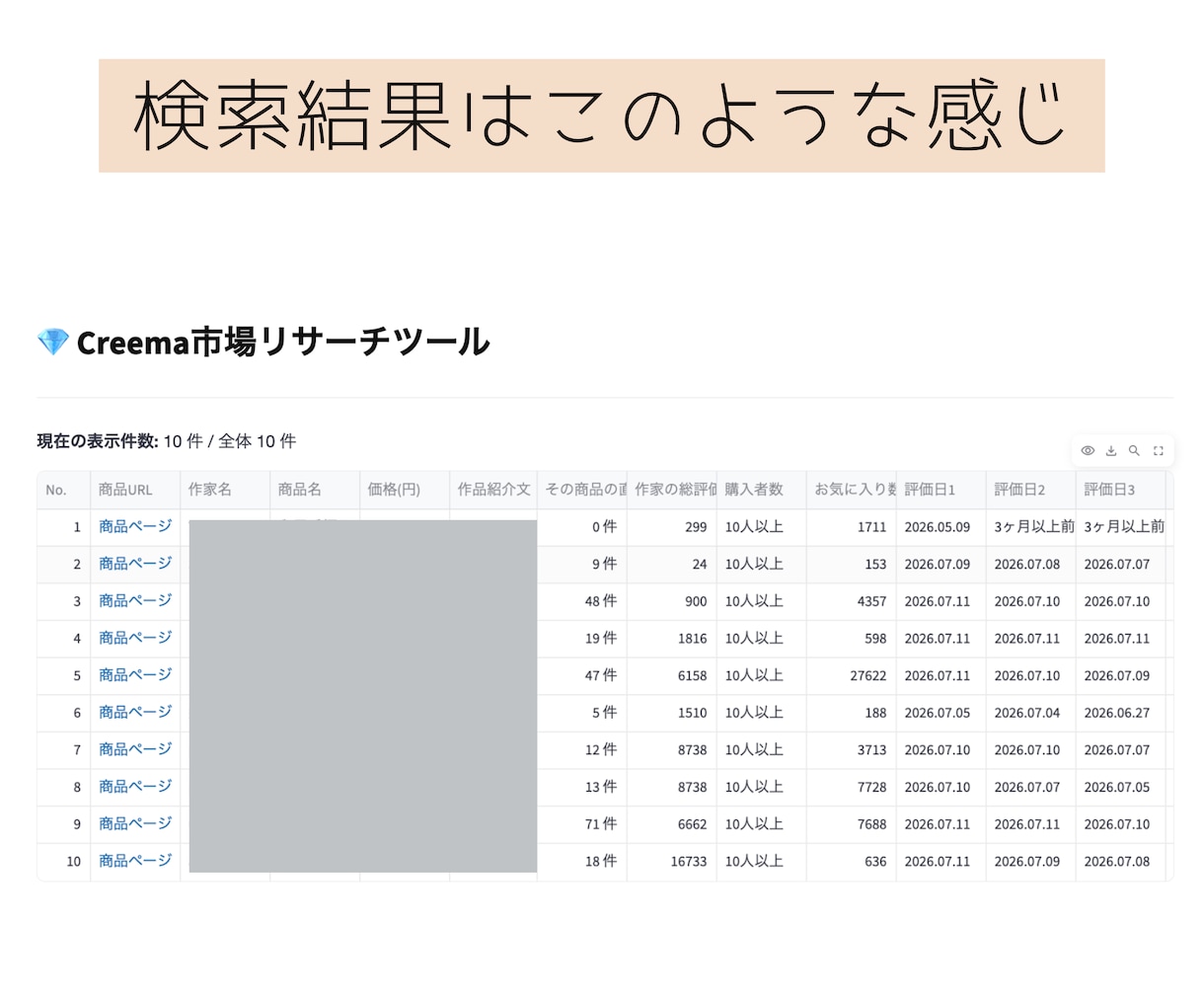The height and width of the screenshot is (1002, 1204).
Task: Select the cell showing 0 件
Action: coord(582,527)
